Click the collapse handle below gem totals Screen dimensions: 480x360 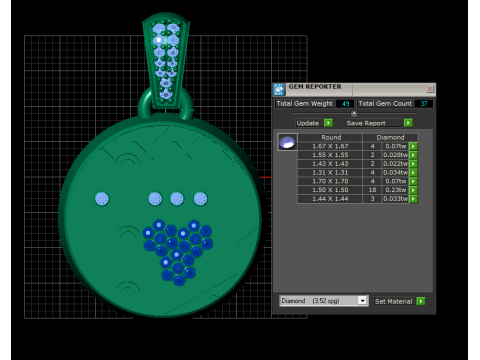[354, 113]
